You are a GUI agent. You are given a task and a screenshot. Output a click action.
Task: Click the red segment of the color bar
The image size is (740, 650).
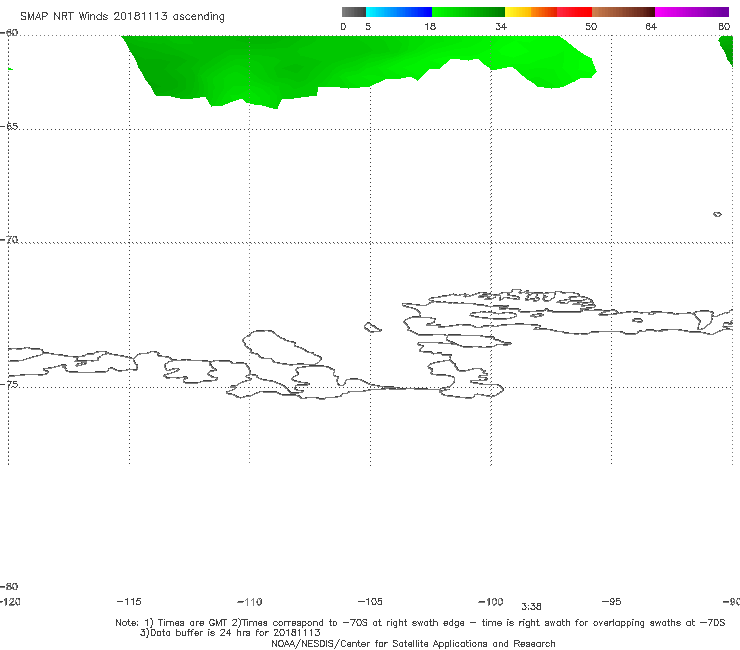pos(575,12)
